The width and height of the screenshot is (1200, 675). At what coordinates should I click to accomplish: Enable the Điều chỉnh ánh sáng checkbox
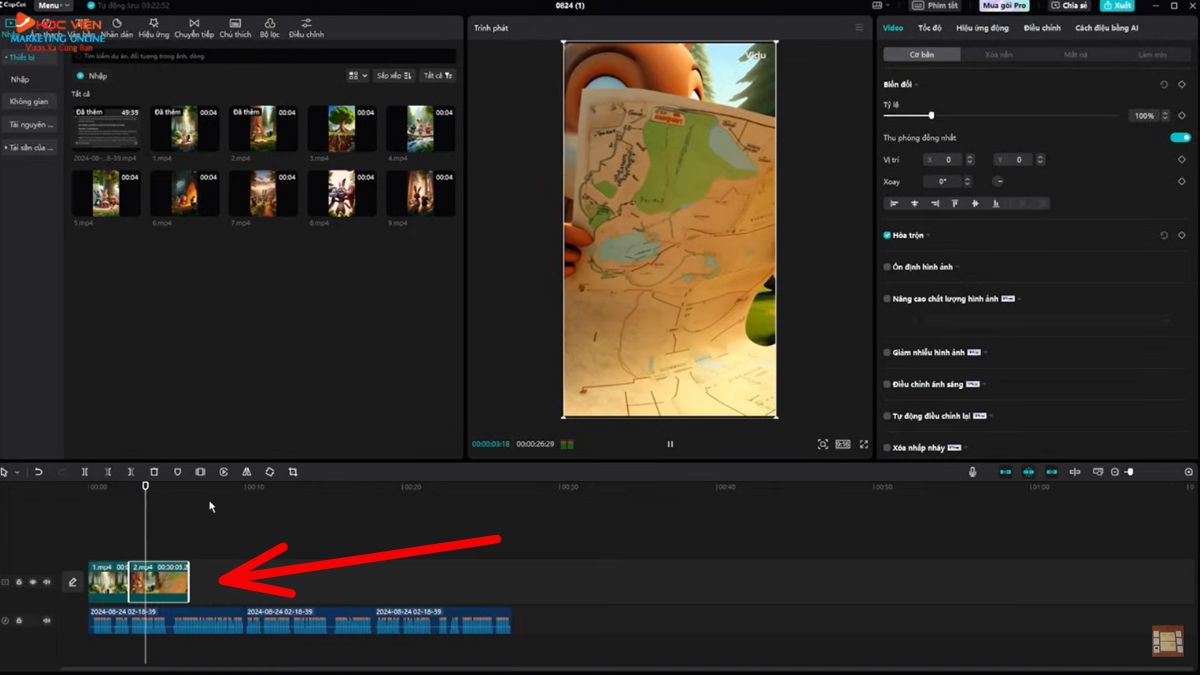point(887,384)
